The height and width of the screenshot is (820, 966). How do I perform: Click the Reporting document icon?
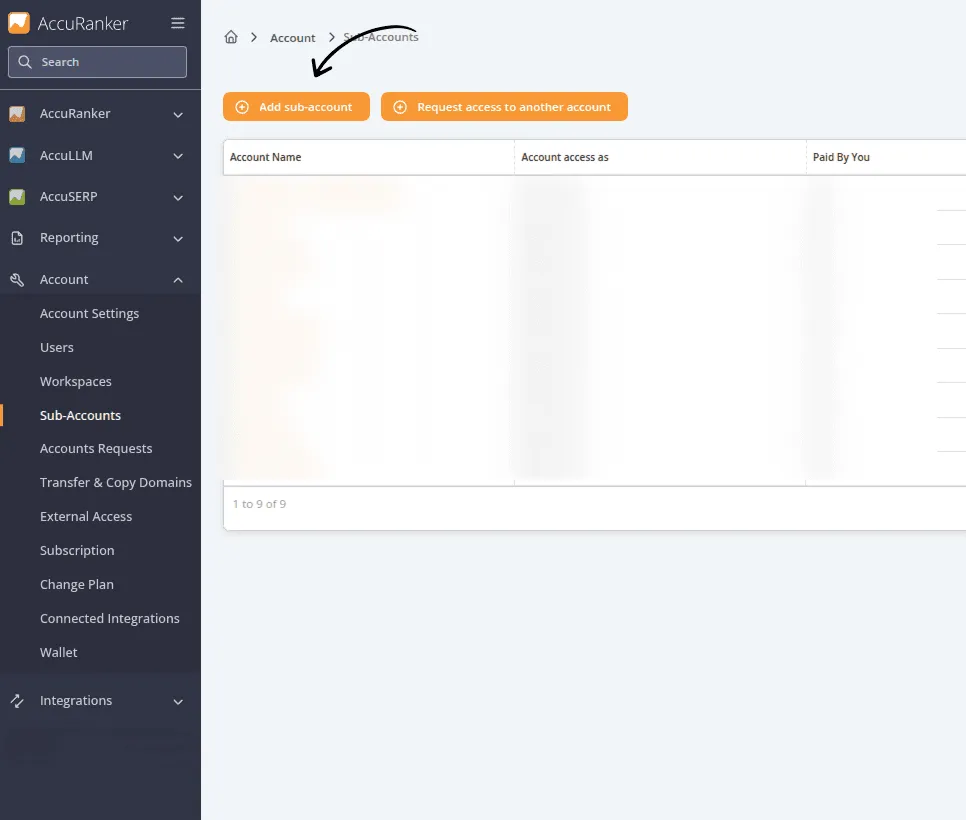[17, 238]
